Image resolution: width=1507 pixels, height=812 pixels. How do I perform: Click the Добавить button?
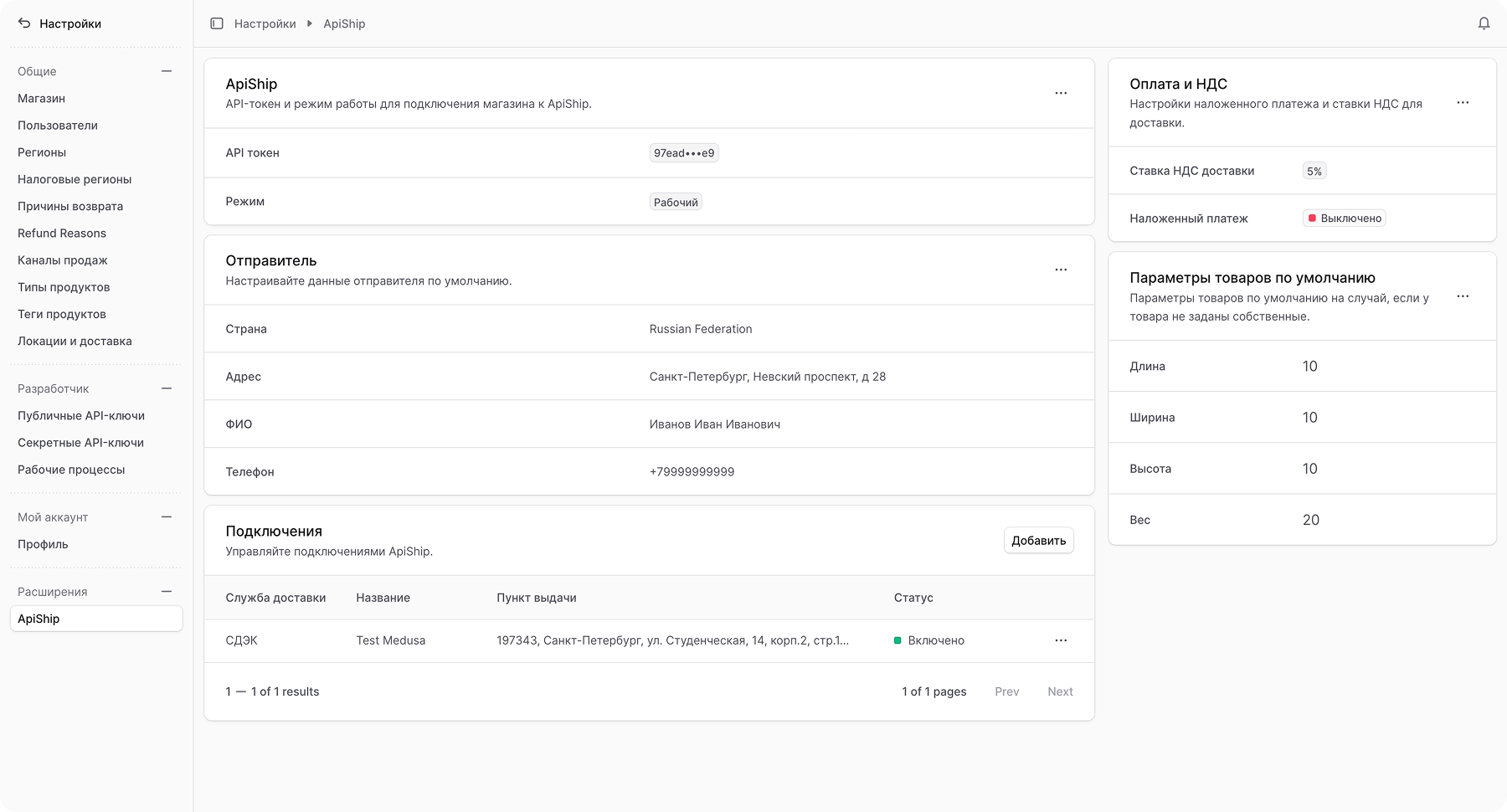point(1038,540)
